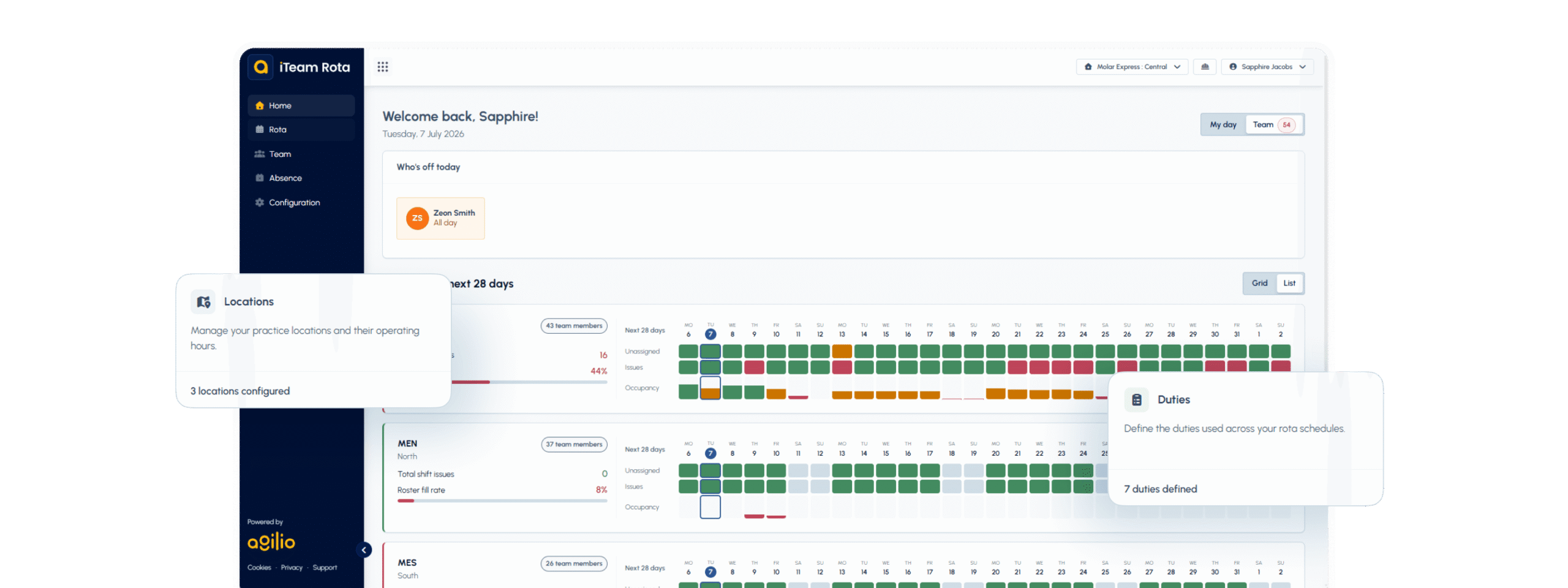Viewport: 1568px width, 588px height.
Task: Click the Duties card clipboard icon
Action: click(1136, 399)
